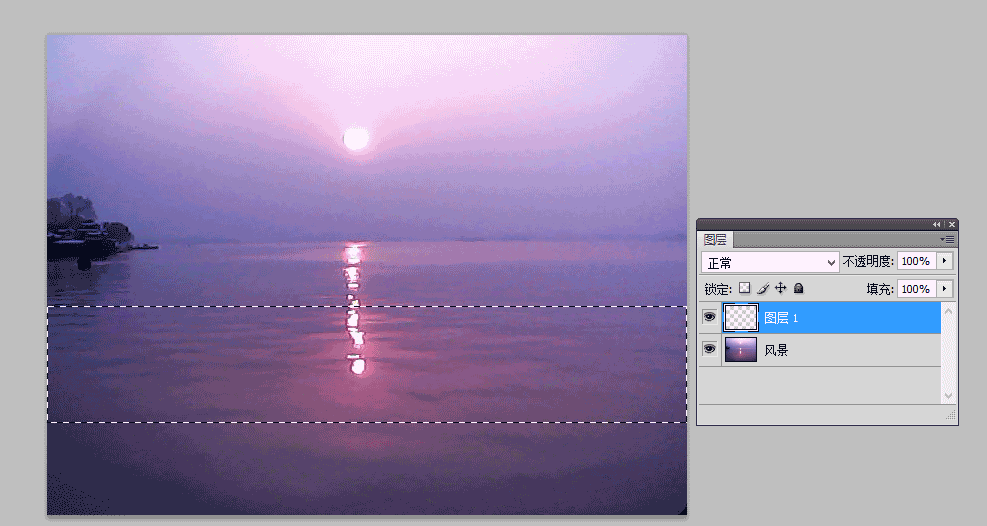The width and height of the screenshot is (987, 526).
Task: Select the layer named 风景
Action: click(776, 350)
